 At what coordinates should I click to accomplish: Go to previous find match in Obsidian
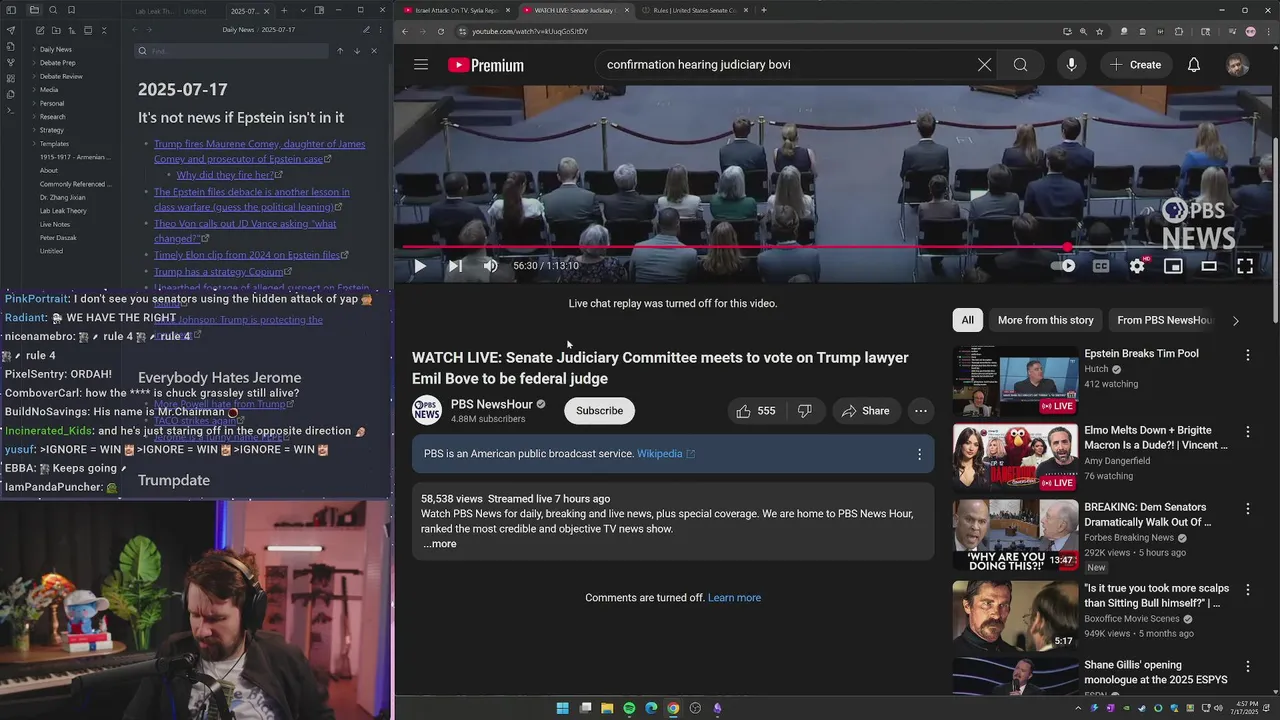coord(340,51)
